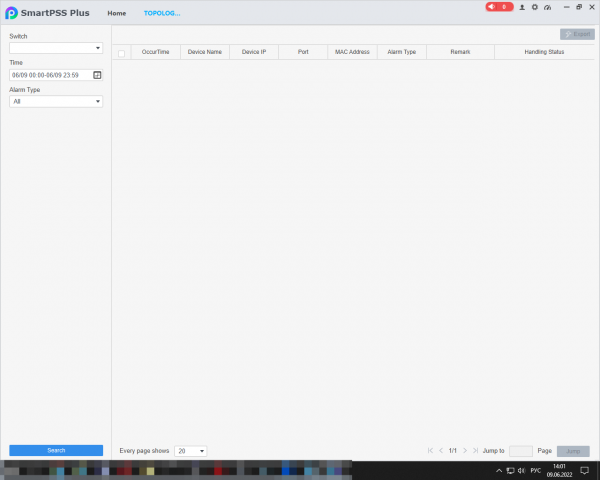Open the Every page shows dropdown
The height and width of the screenshot is (480, 600).
coord(191,451)
